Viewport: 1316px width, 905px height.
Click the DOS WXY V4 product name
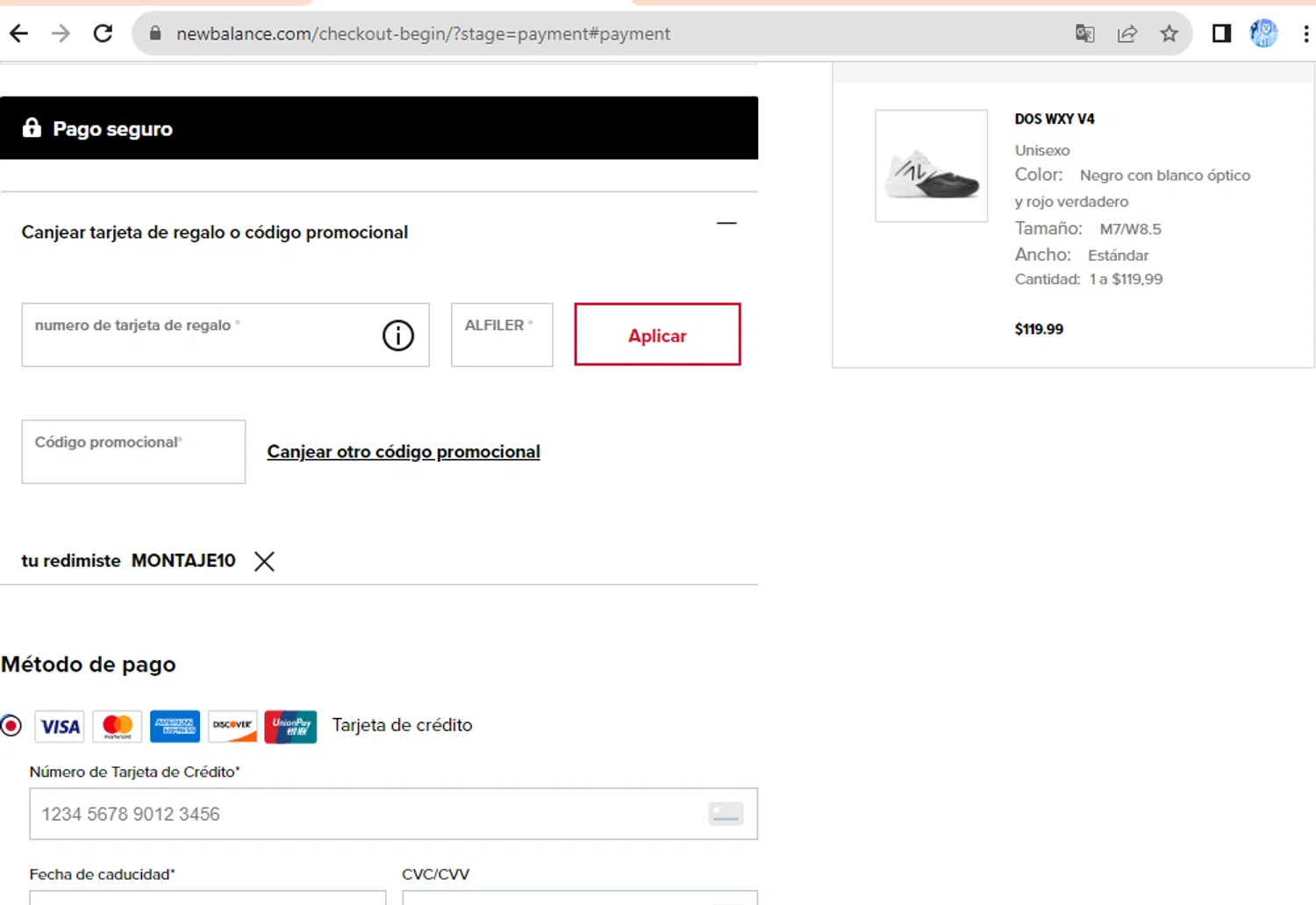1055,119
